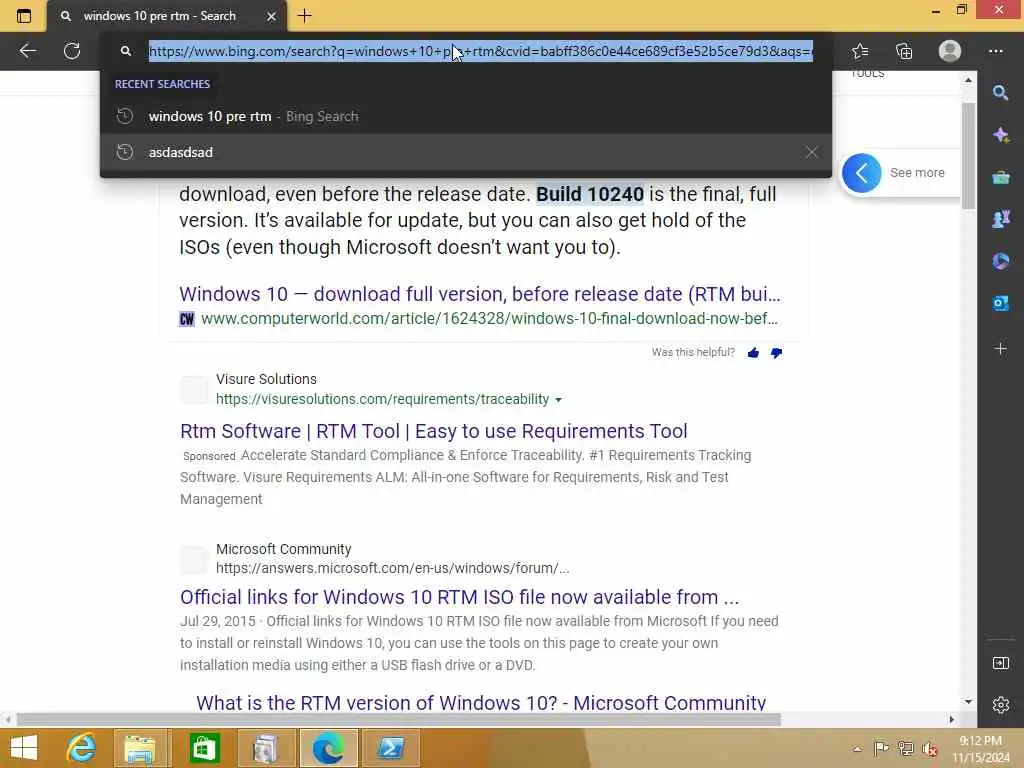Image resolution: width=1024 pixels, height=768 pixels.
Task: Open the user profile avatar
Action: (950, 51)
